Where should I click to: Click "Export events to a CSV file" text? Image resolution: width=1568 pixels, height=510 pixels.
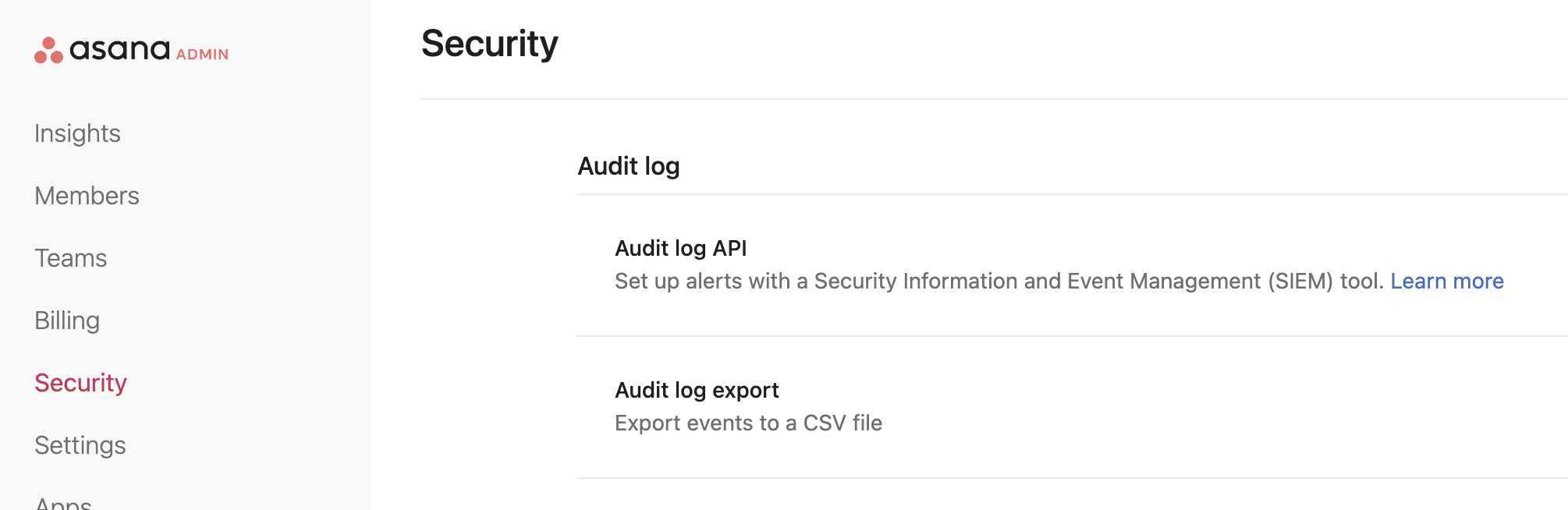[x=748, y=423]
